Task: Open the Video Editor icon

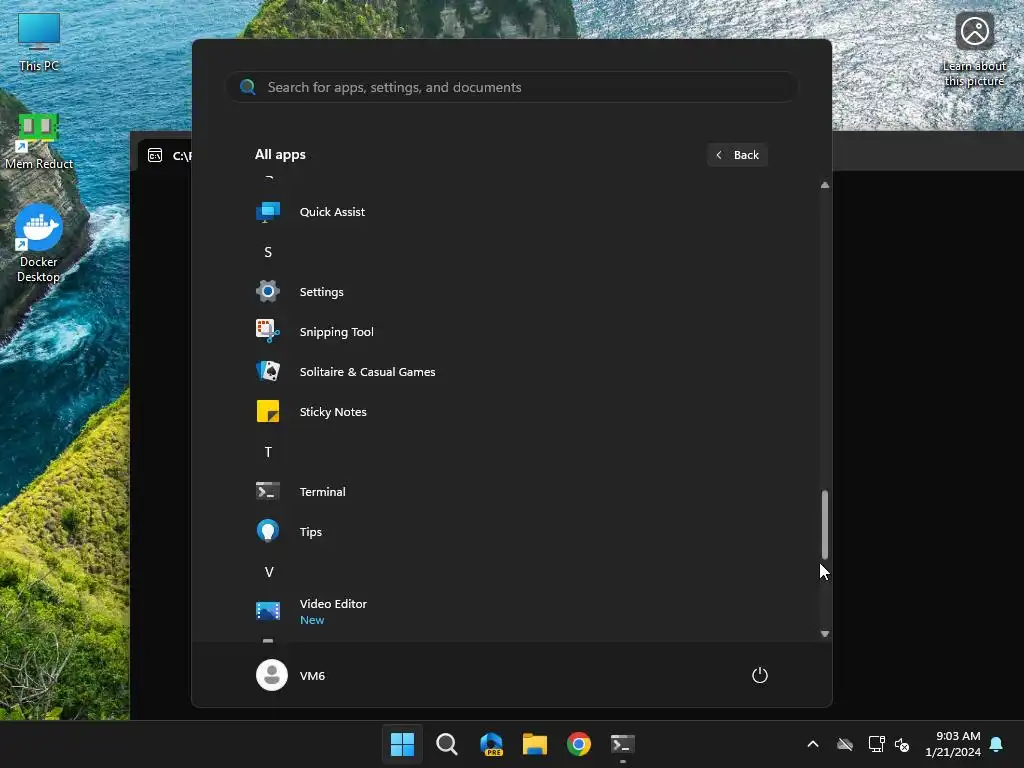Action: tap(268, 611)
